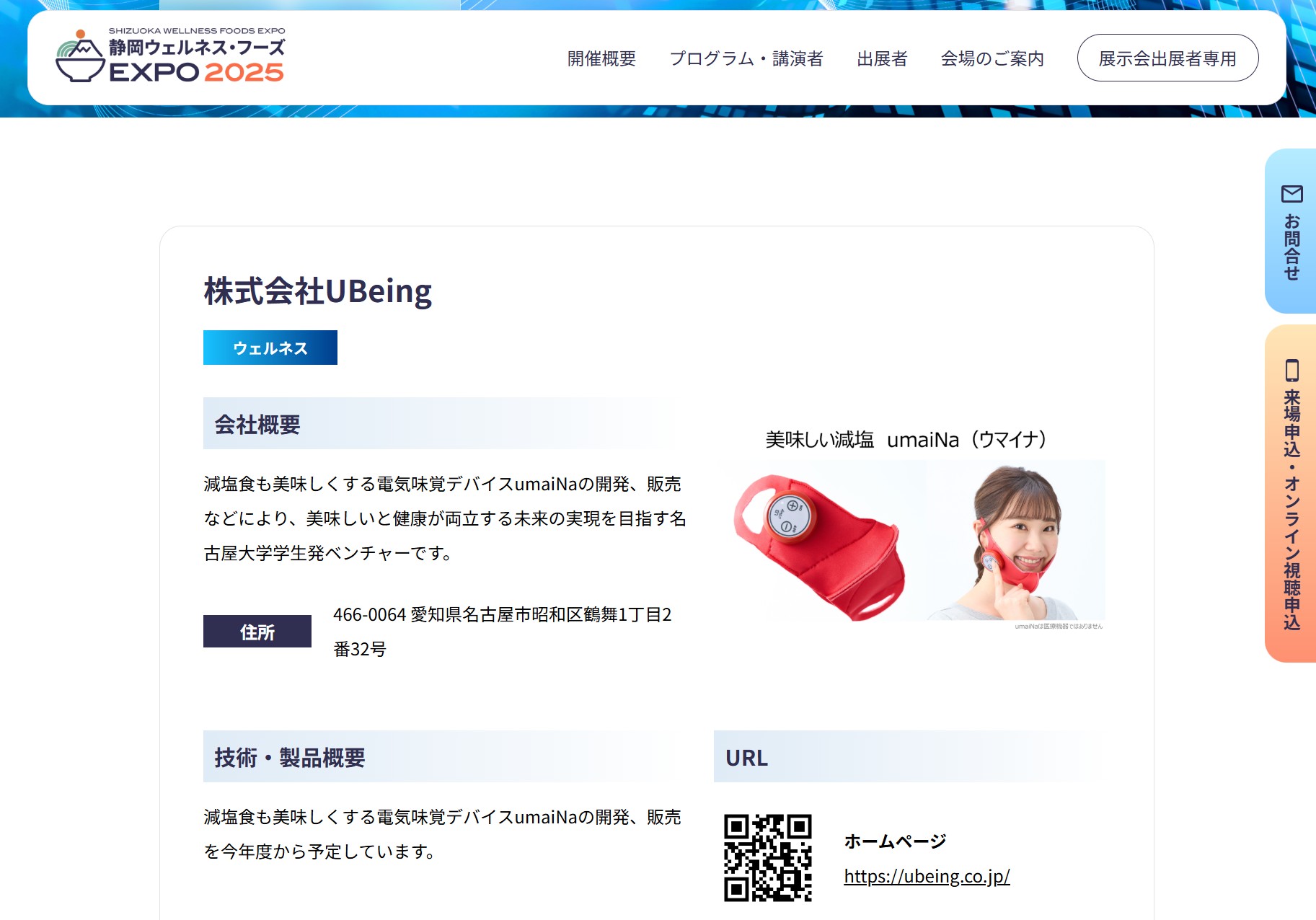This screenshot has height=920, width=1316.
Task: Click the dark 住所 label
Action: pyautogui.click(x=257, y=632)
